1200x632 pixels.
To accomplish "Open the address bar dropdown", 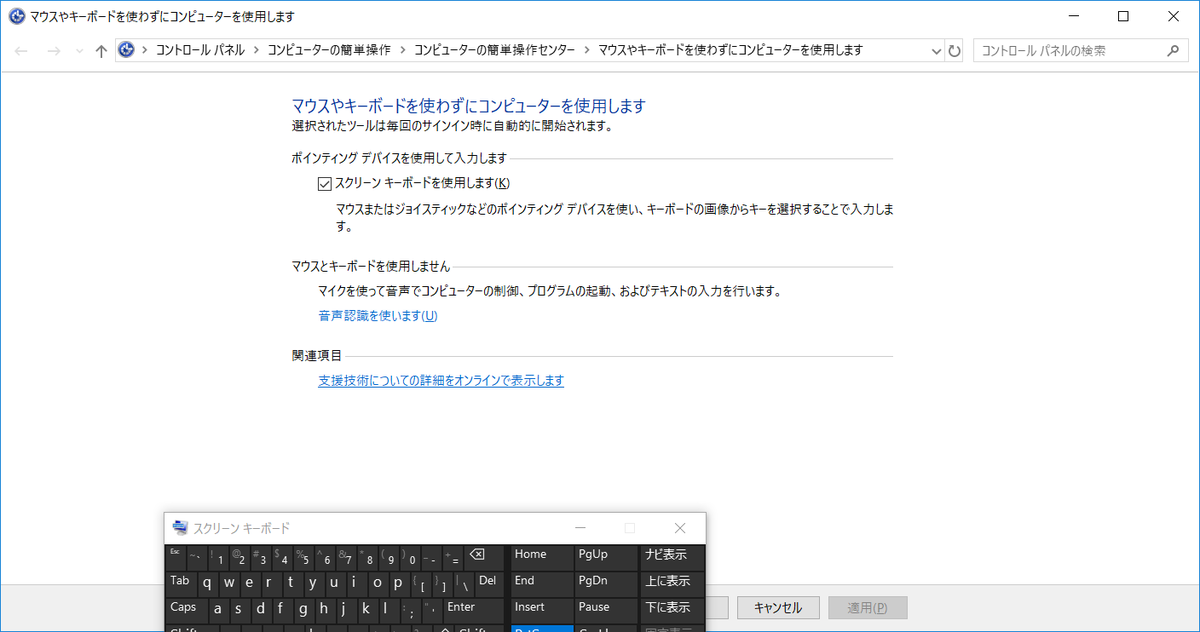I will pos(936,50).
